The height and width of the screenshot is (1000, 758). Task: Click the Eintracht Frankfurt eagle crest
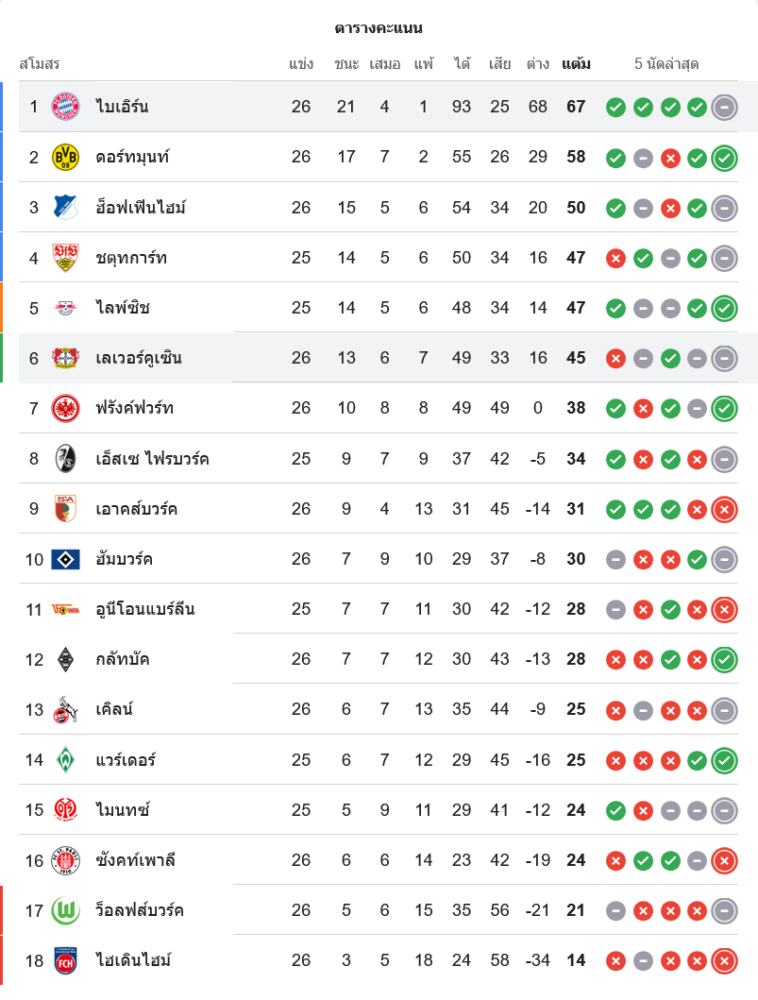[x=66, y=408]
